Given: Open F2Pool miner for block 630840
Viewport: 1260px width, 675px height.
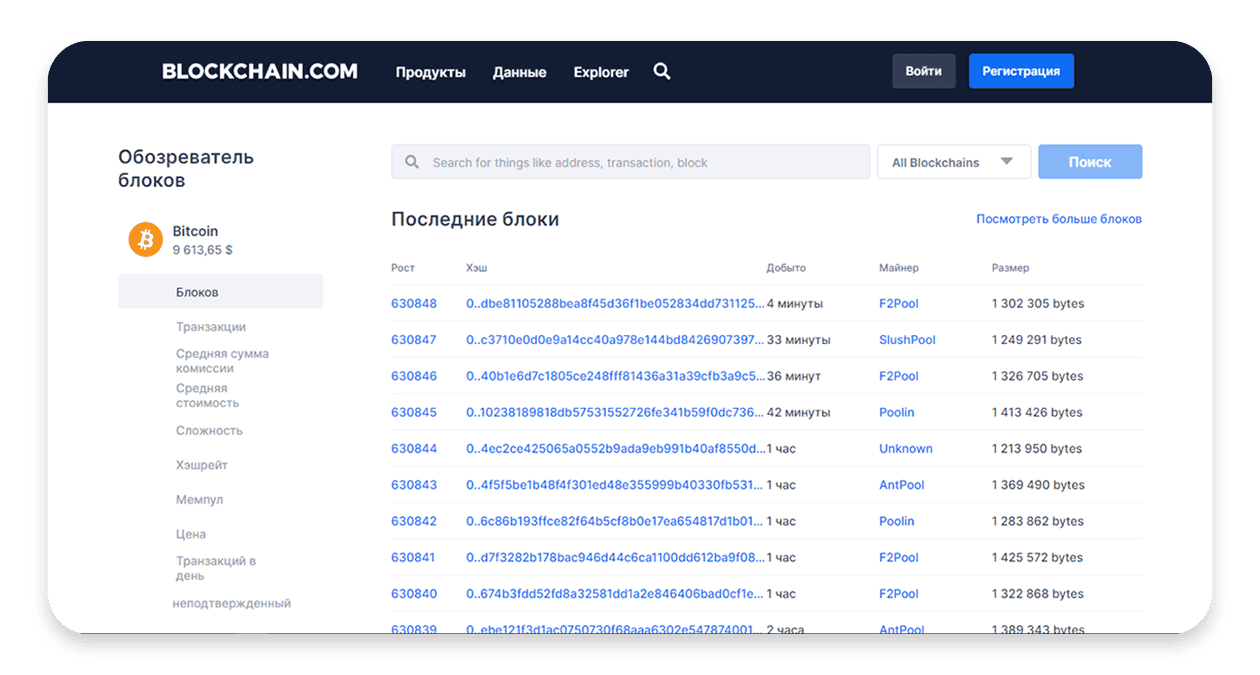Looking at the screenshot, I should (x=899, y=594).
